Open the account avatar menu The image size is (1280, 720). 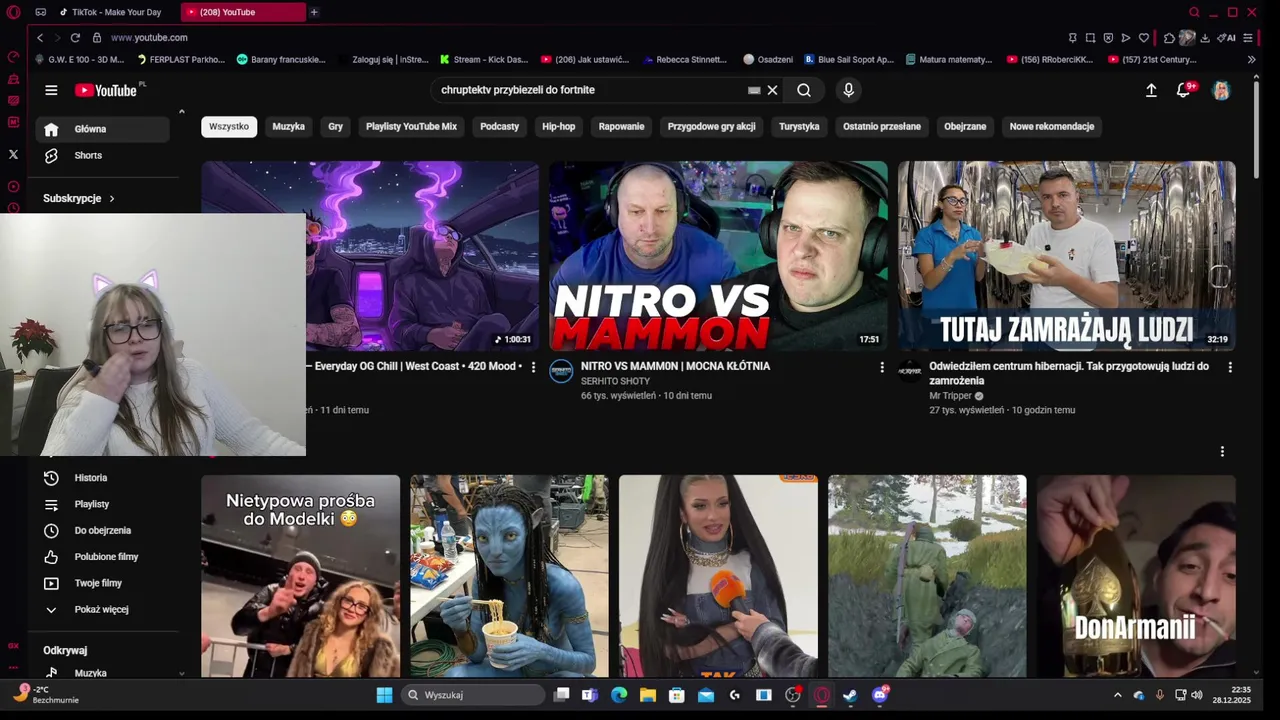coord(1221,90)
